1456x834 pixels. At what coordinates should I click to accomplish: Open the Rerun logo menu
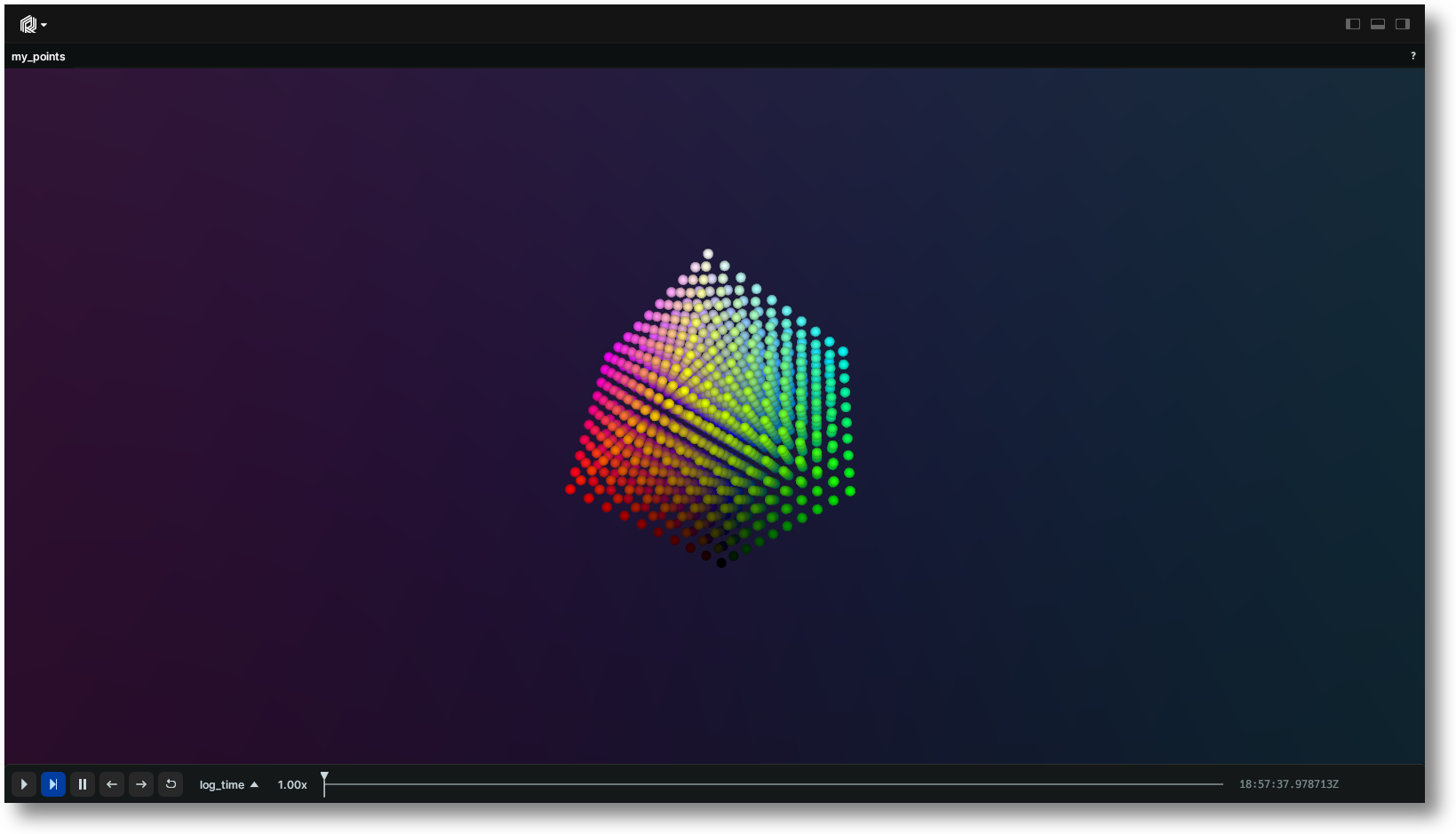click(x=33, y=25)
